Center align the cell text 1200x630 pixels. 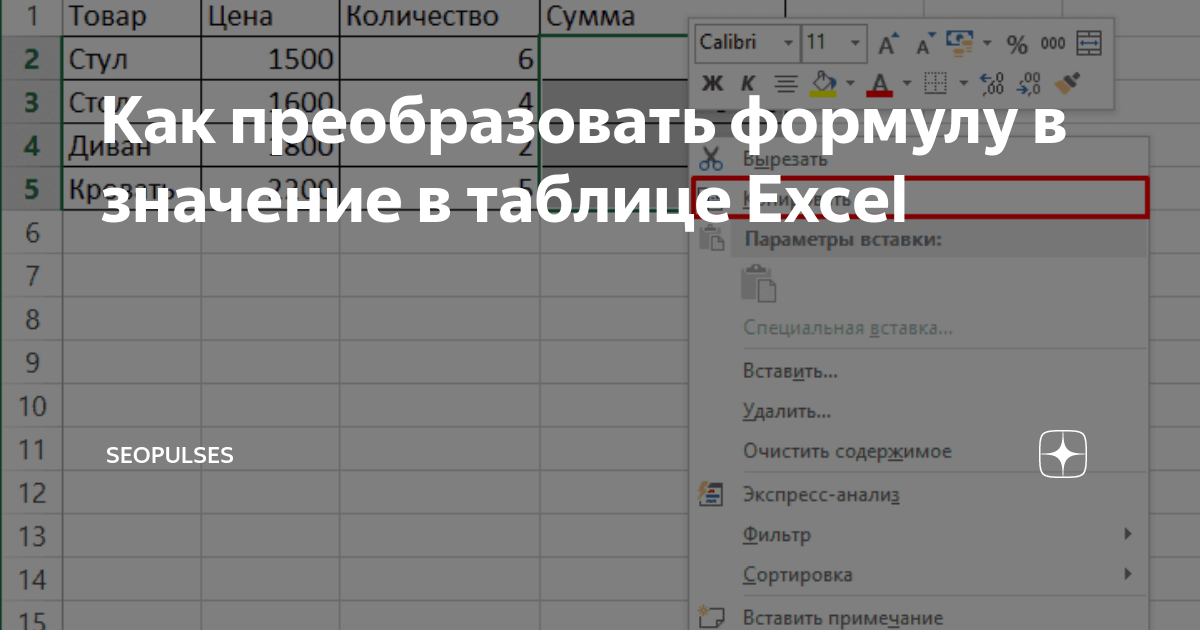pyautogui.click(x=787, y=83)
